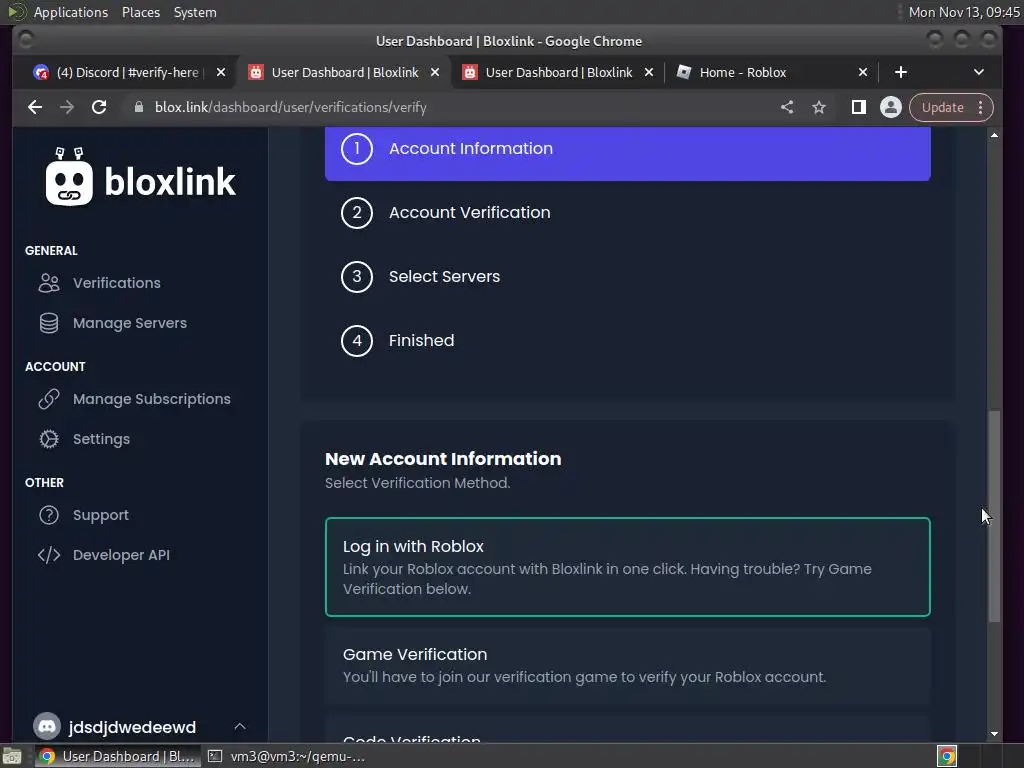Image resolution: width=1024 pixels, height=768 pixels.
Task: Select the Chrome taskbar window entry
Action: point(118,756)
